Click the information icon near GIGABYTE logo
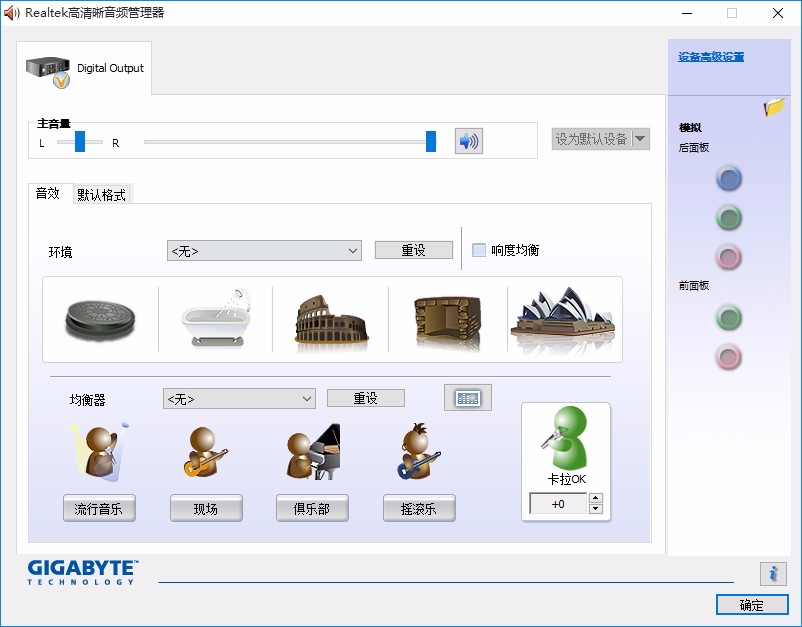This screenshot has width=802, height=627. (x=772, y=574)
